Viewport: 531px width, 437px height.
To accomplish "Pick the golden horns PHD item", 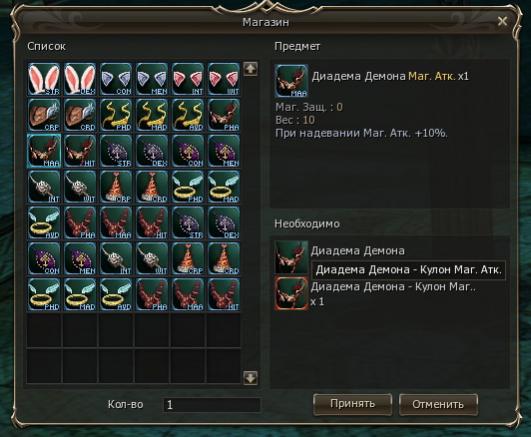I will point(116,115).
